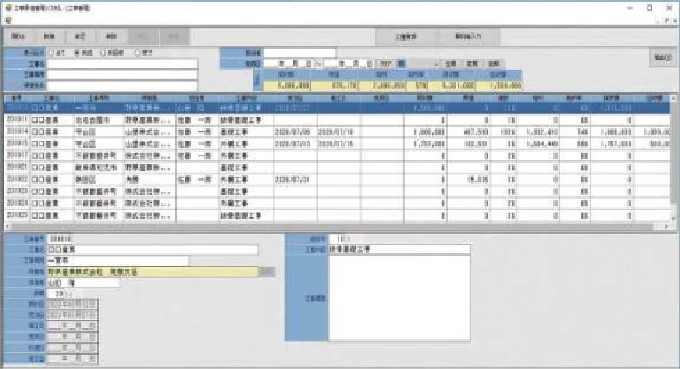This screenshot has height=369, width=680.
Task: Click the left of two wide top-right toolbar buttons
Action: point(406,37)
